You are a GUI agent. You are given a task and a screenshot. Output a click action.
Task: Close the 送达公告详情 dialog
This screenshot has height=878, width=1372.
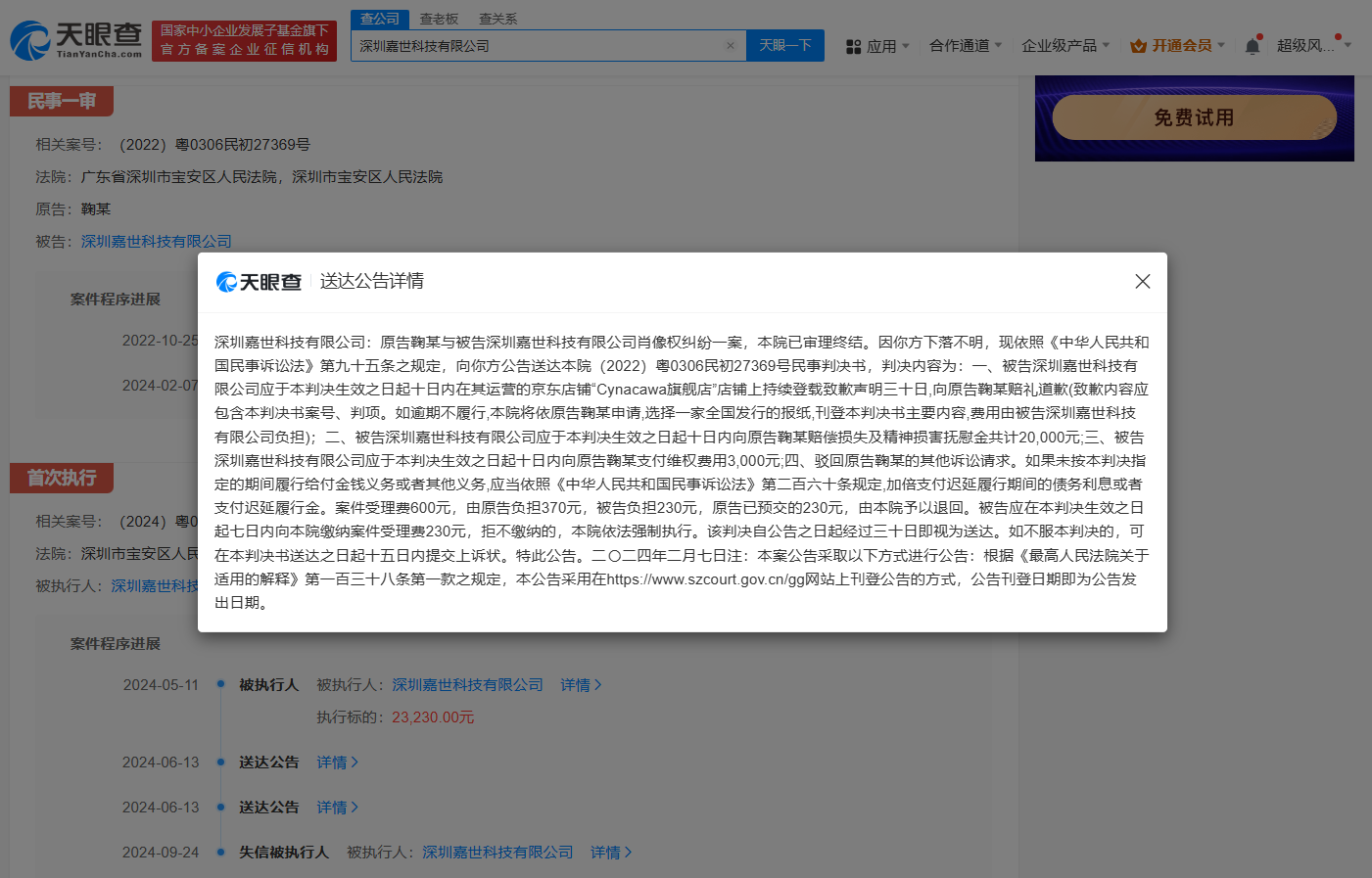click(x=1142, y=281)
